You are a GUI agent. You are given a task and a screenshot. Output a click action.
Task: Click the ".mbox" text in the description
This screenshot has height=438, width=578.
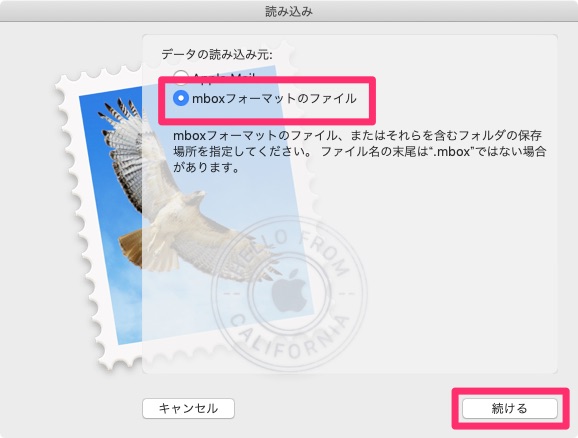tap(450, 152)
